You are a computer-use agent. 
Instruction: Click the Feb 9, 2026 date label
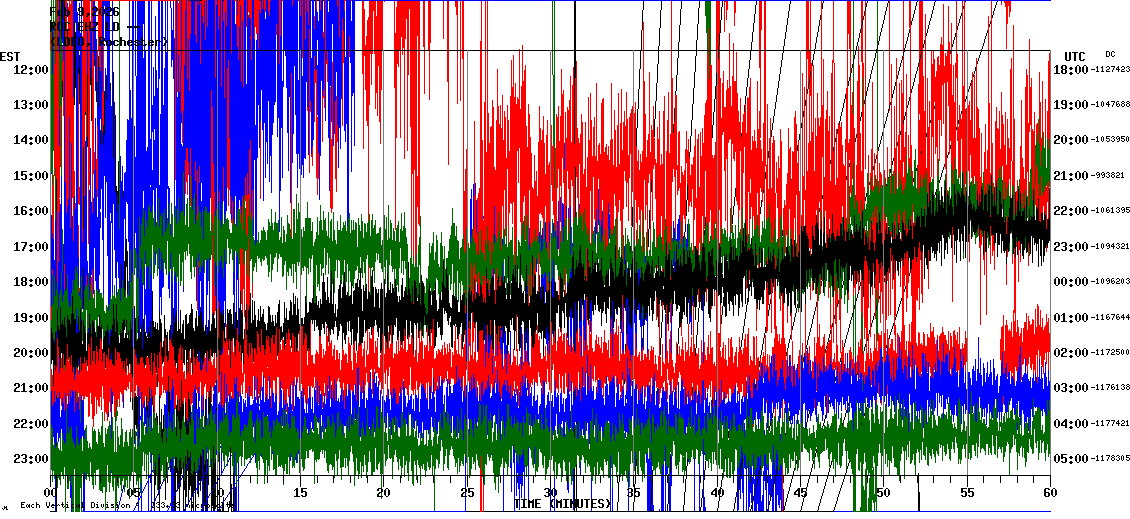pyautogui.click(x=85, y=12)
